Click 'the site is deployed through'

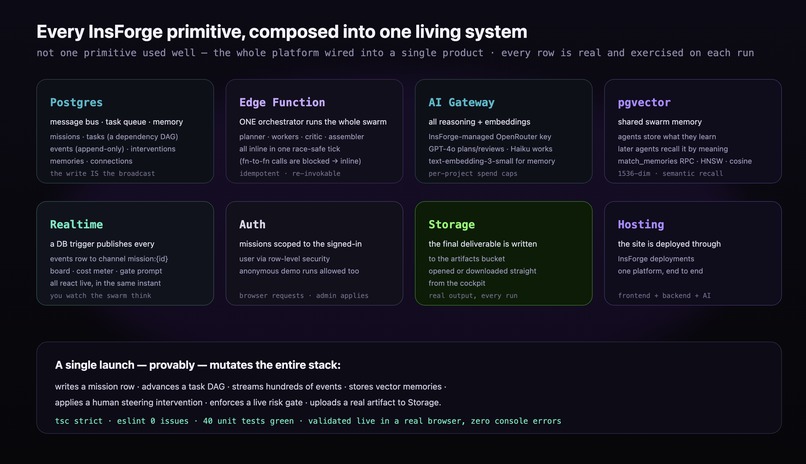point(669,244)
